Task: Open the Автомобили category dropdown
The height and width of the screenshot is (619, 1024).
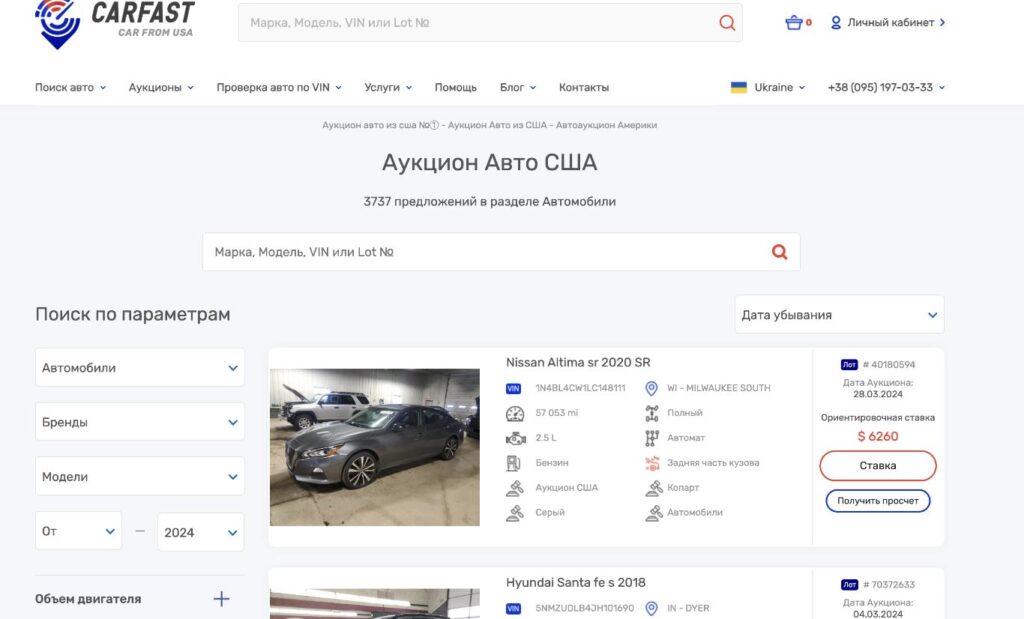Action: 140,368
